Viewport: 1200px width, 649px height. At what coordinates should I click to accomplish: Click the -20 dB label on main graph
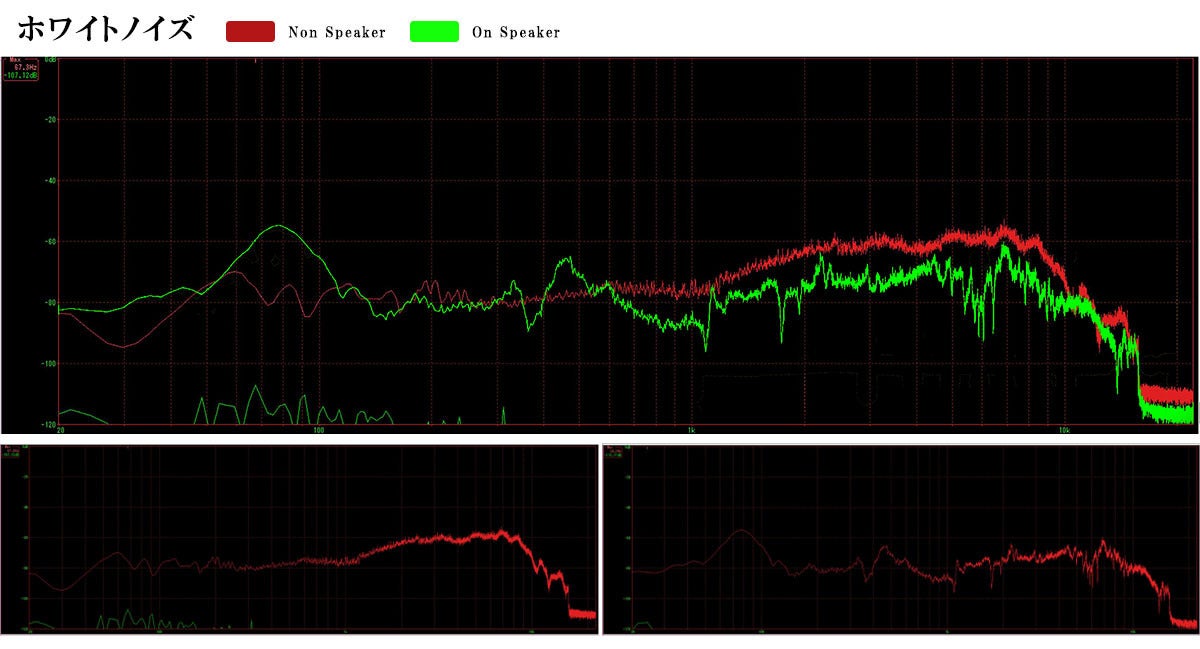click(x=50, y=120)
